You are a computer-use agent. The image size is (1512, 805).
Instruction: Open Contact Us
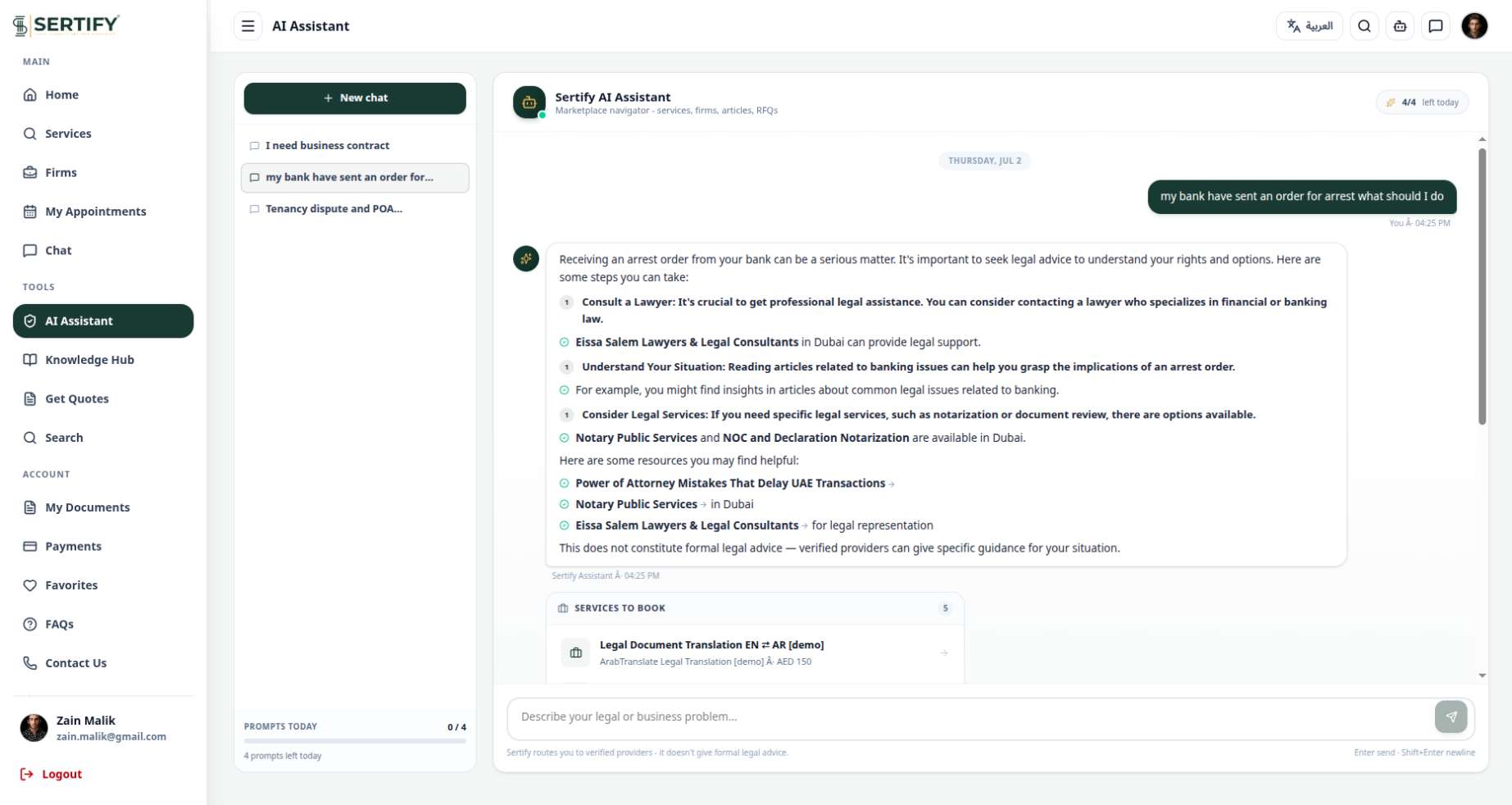[103, 663]
